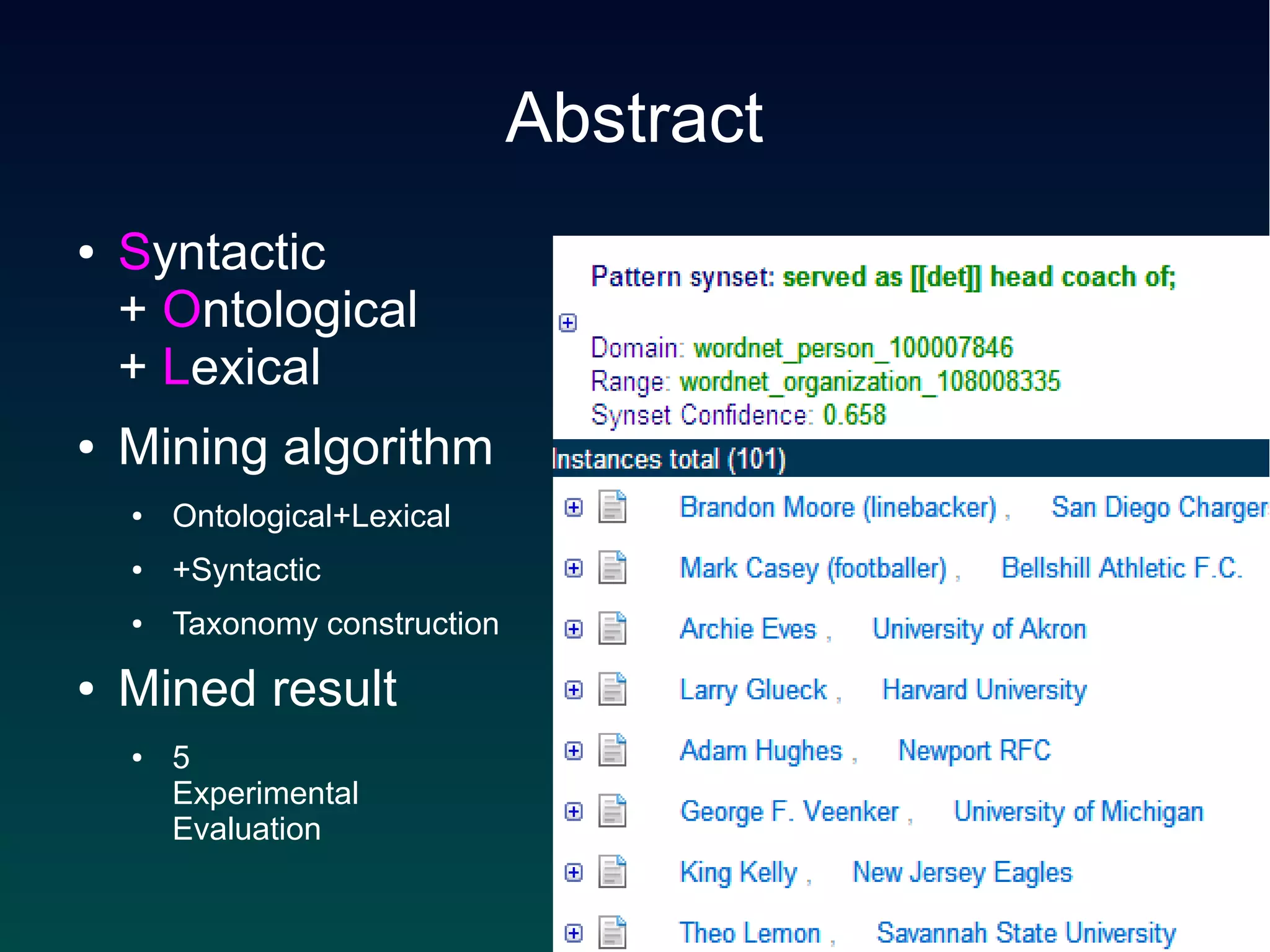This screenshot has width=1270, height=952.
Task: Expand the Pattern synset details plus box
Action: (567, 323)
